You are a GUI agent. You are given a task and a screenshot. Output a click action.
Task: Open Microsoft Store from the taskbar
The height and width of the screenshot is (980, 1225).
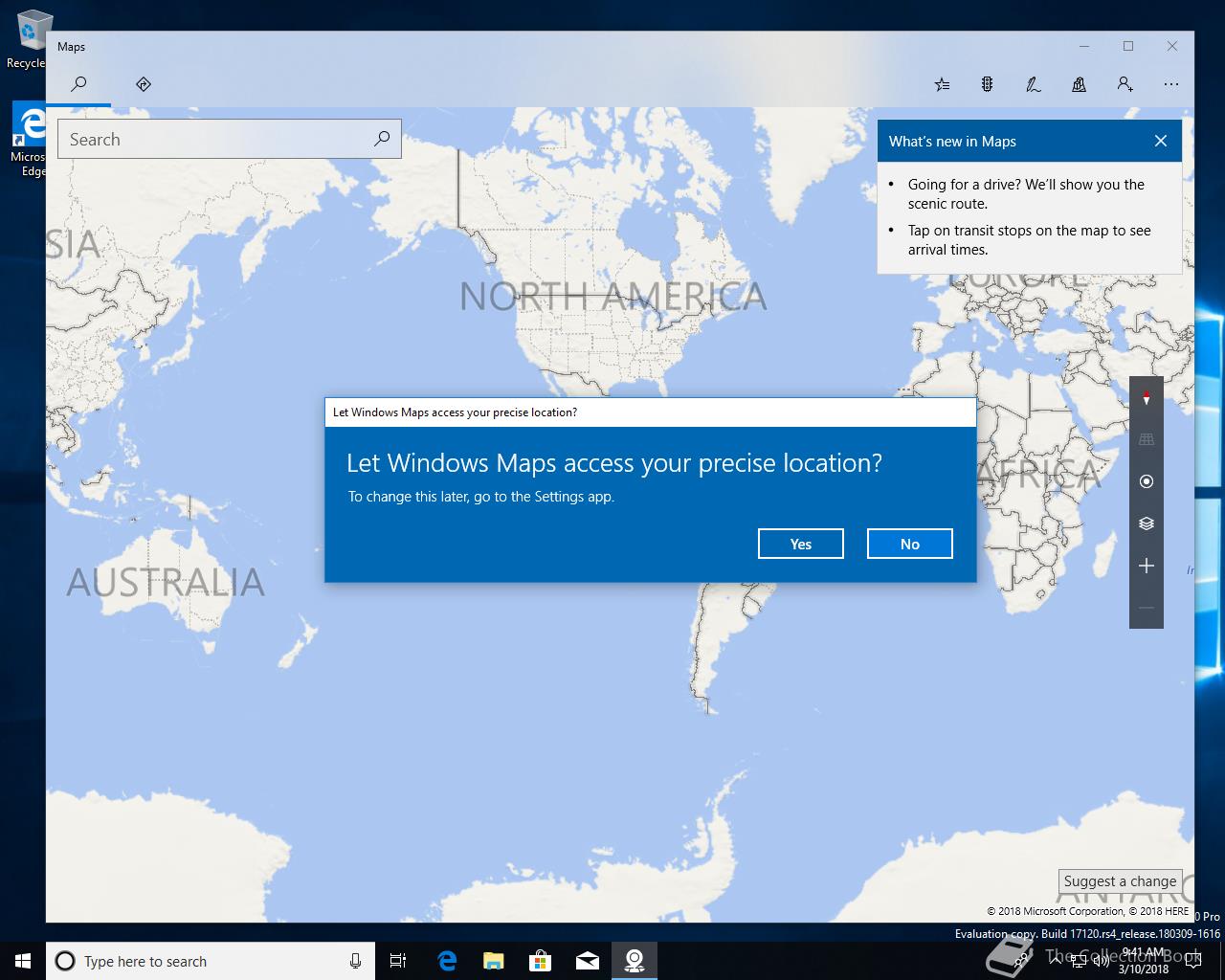pos(541,961)
